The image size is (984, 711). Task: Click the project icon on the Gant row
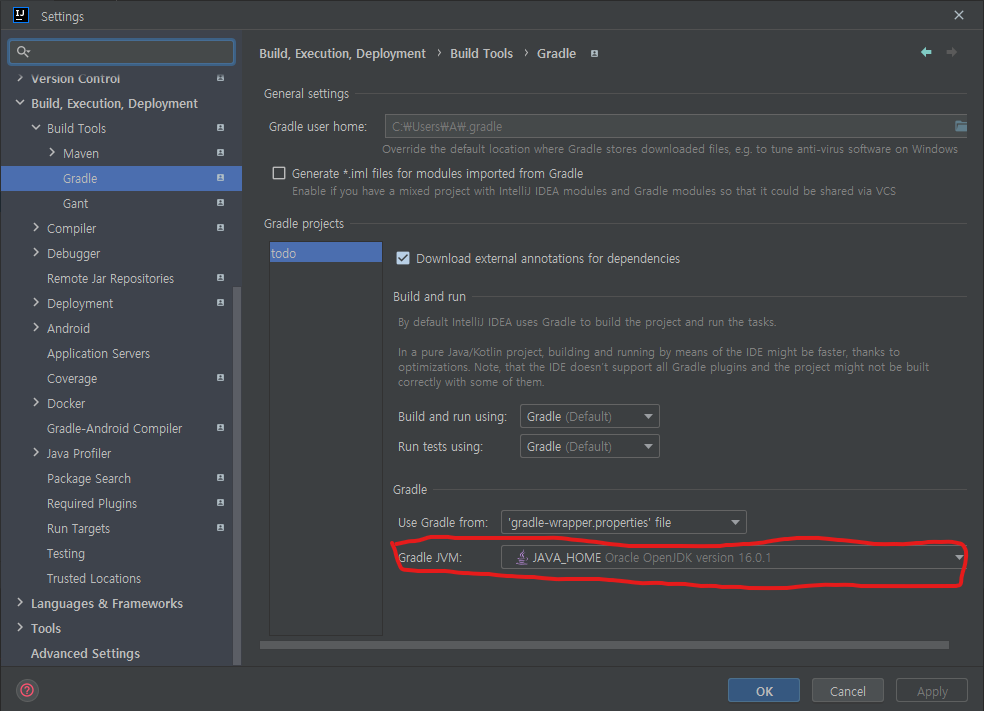coord(220,203)
